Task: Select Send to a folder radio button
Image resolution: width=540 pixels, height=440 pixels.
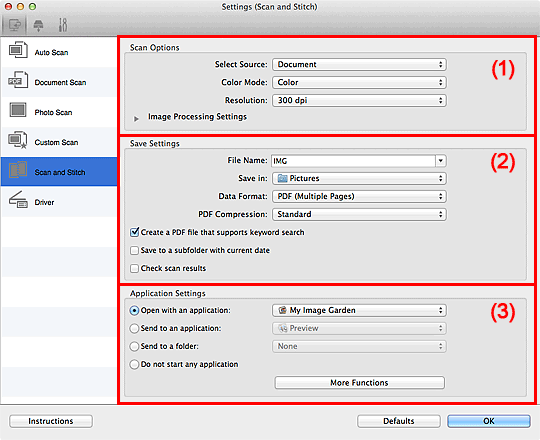Action: pyautogui.click(x=134, y=346)
